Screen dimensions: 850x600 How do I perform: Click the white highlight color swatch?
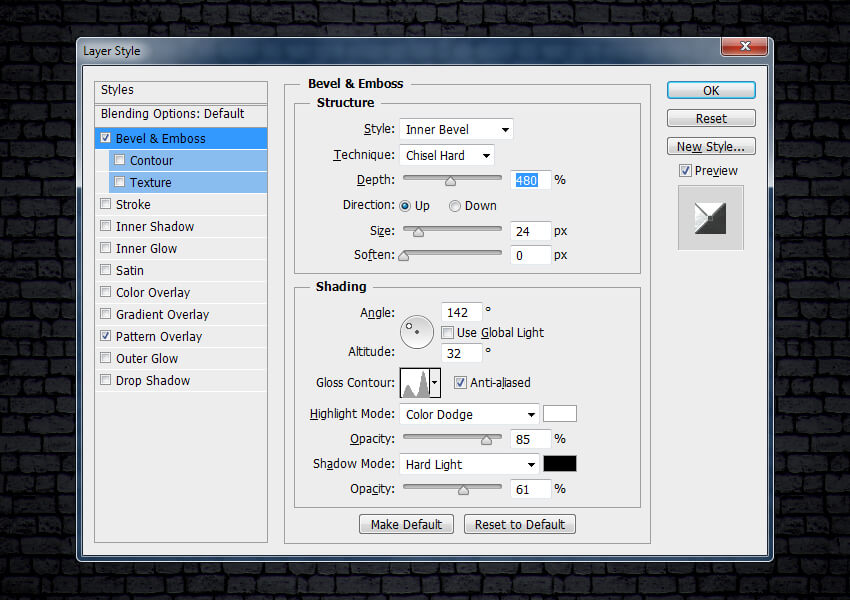point(559,414)
